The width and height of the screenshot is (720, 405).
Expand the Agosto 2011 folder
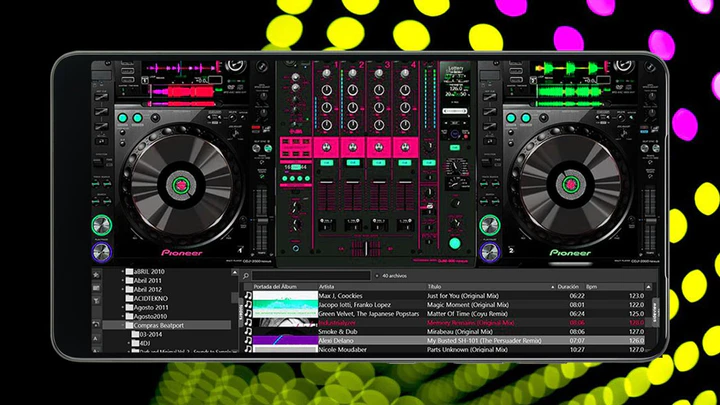123,307
